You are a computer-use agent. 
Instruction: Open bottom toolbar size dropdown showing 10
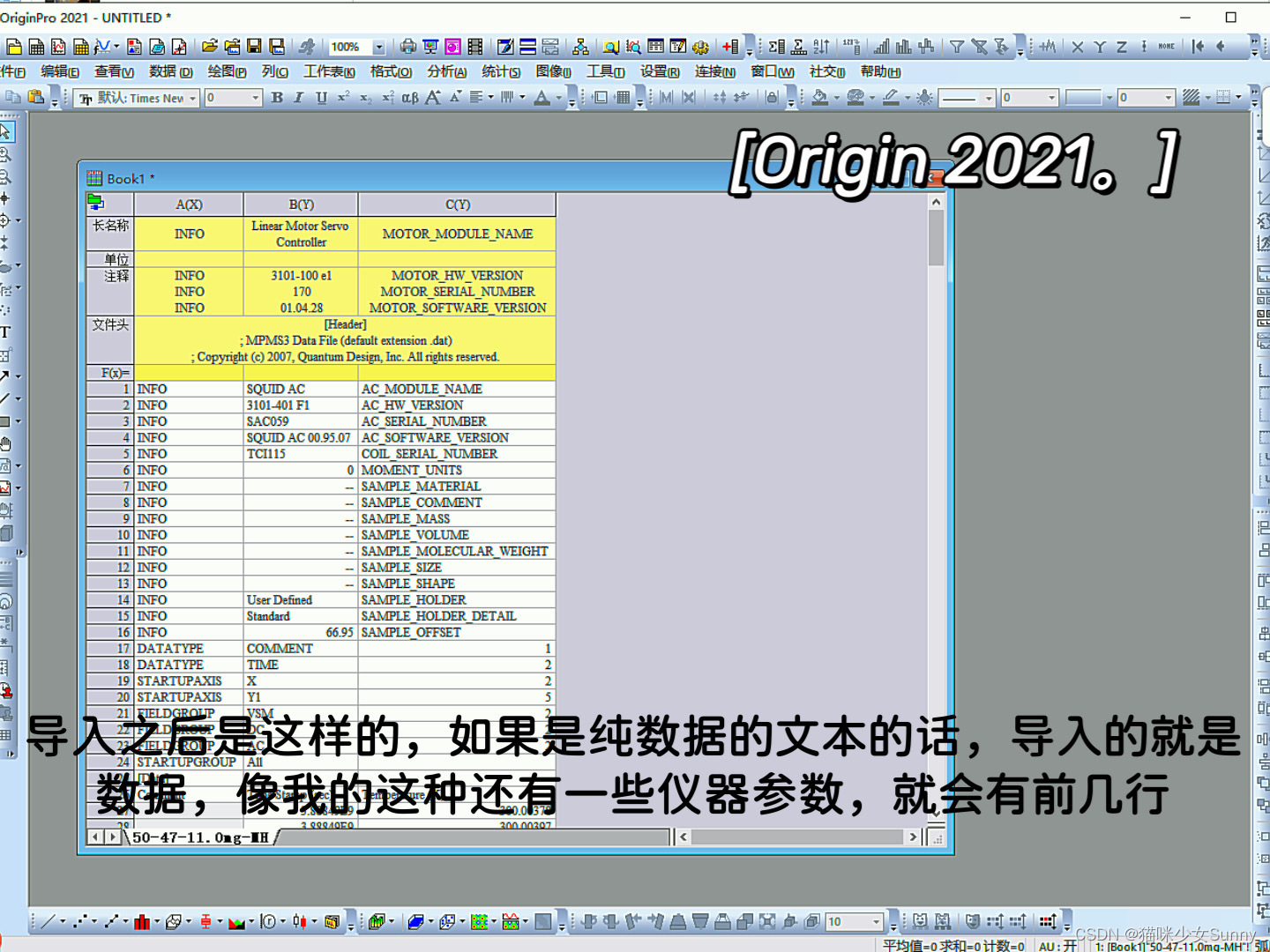click(x=877, y=922)
